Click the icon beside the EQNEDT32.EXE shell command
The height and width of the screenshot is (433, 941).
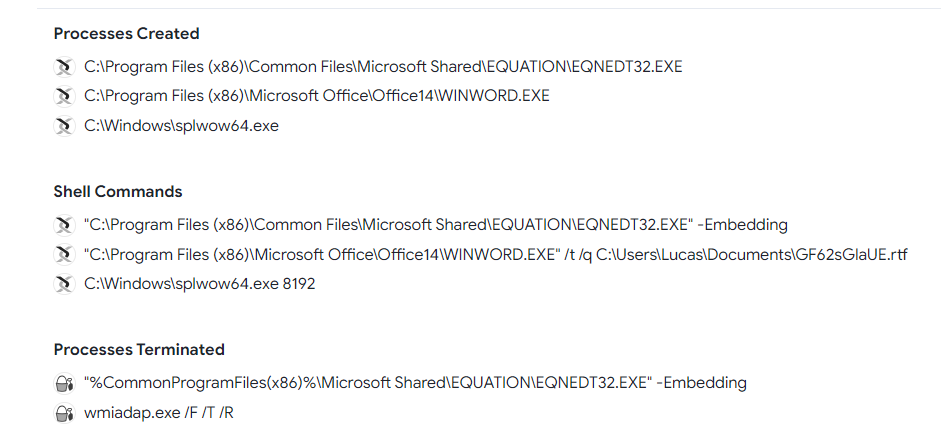[64, 225]
